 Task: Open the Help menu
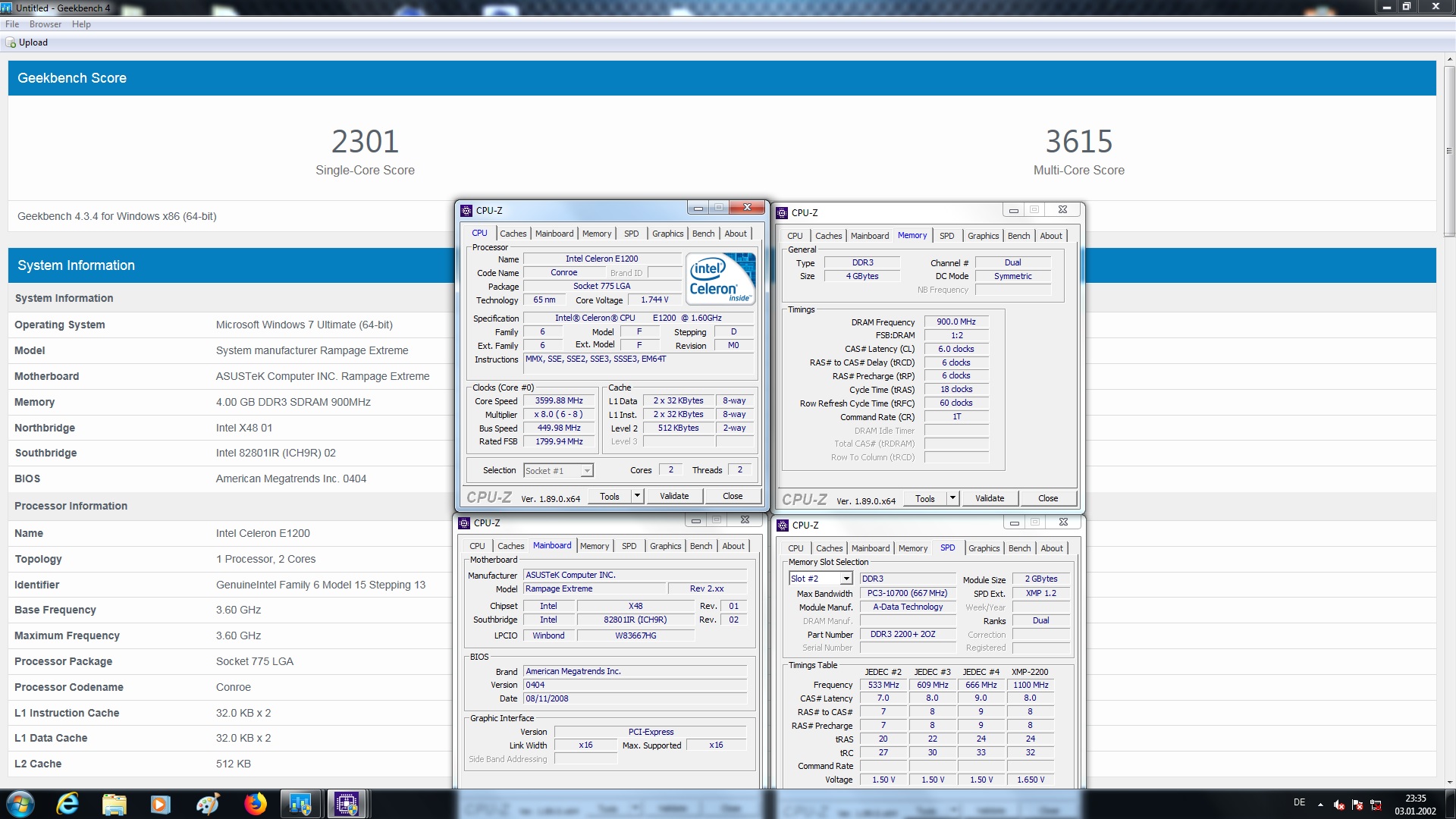pyautogui.click(x=81, y=24)
